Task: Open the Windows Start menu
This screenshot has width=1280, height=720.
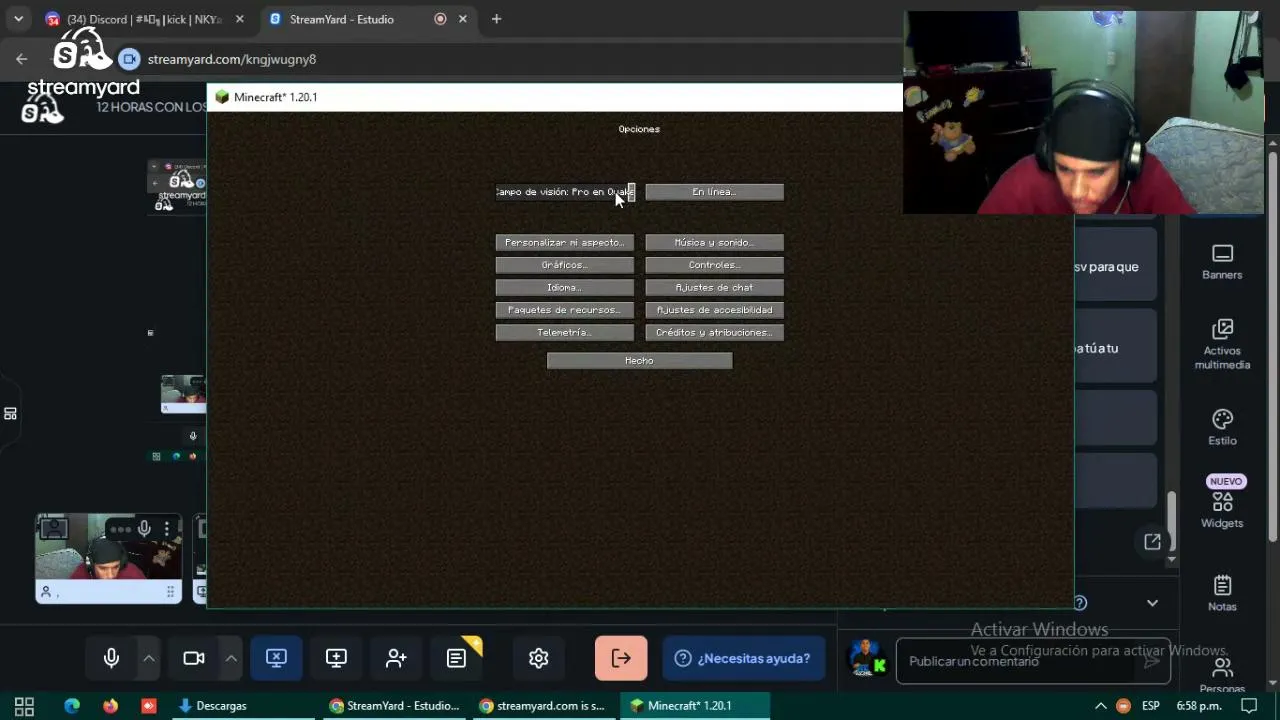Action: coord(24,706)
